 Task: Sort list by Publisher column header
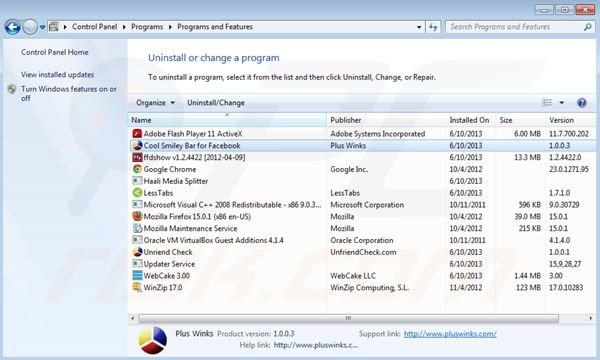(386, 120)
